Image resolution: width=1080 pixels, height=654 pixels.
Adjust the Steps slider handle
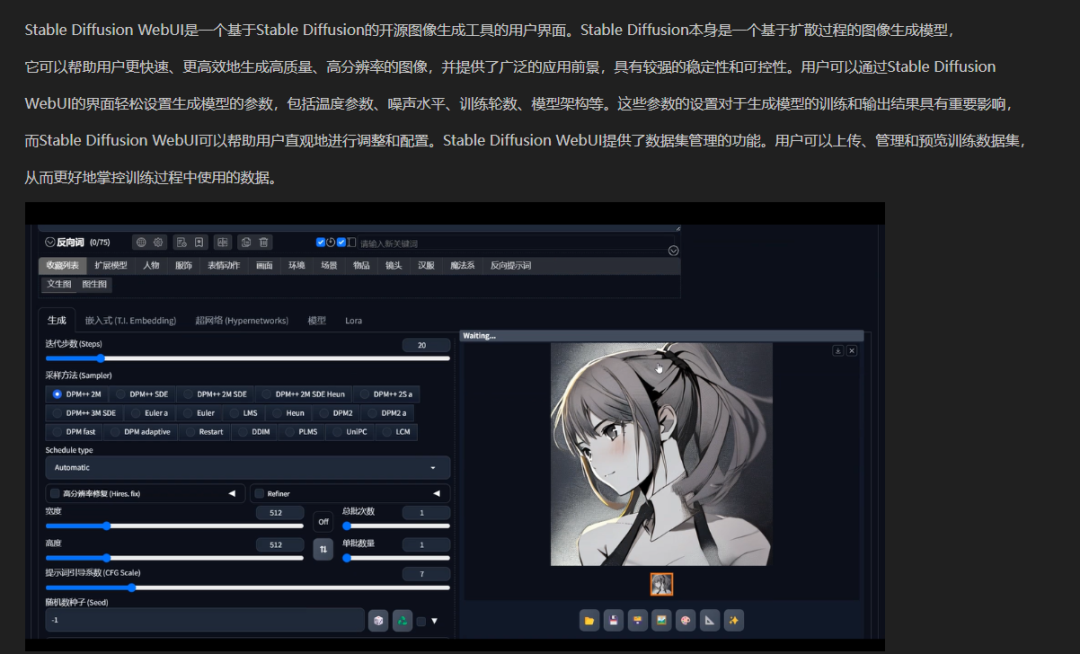(101, 359)
